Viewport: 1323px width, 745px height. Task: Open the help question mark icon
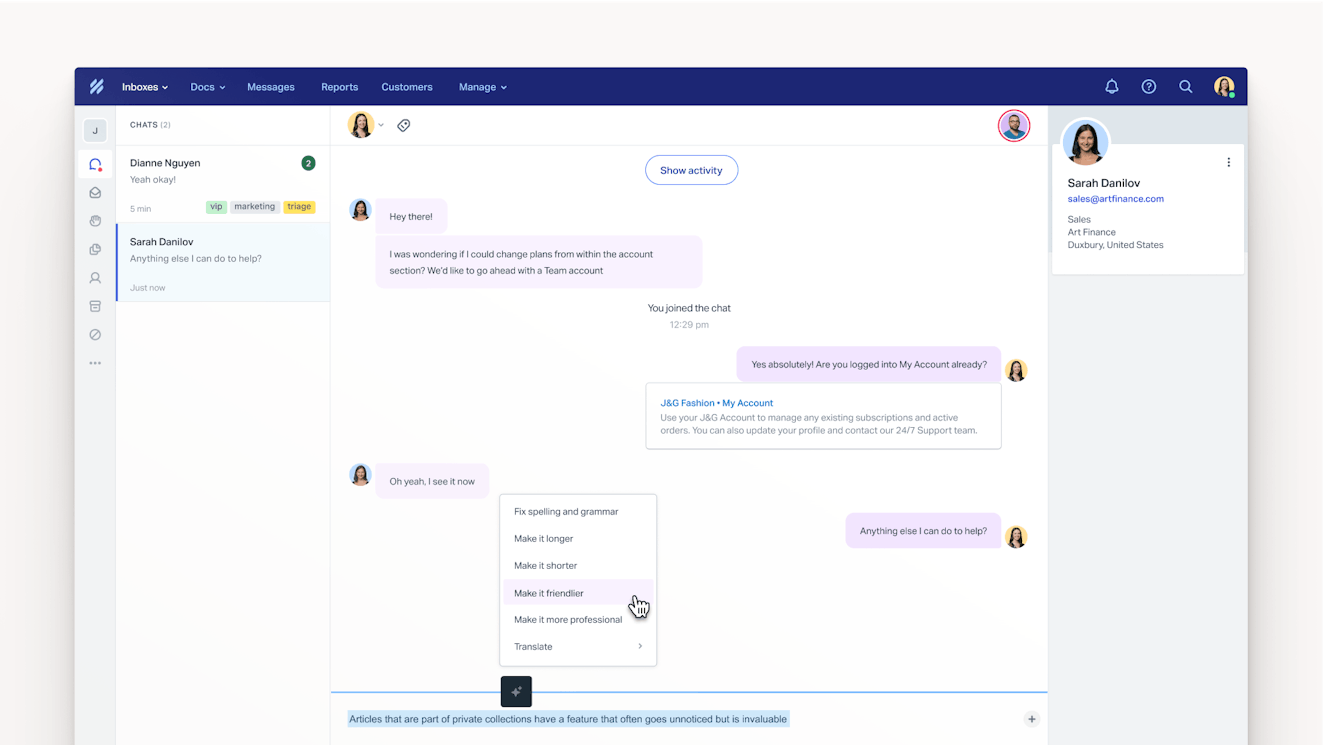point(1148,87)
